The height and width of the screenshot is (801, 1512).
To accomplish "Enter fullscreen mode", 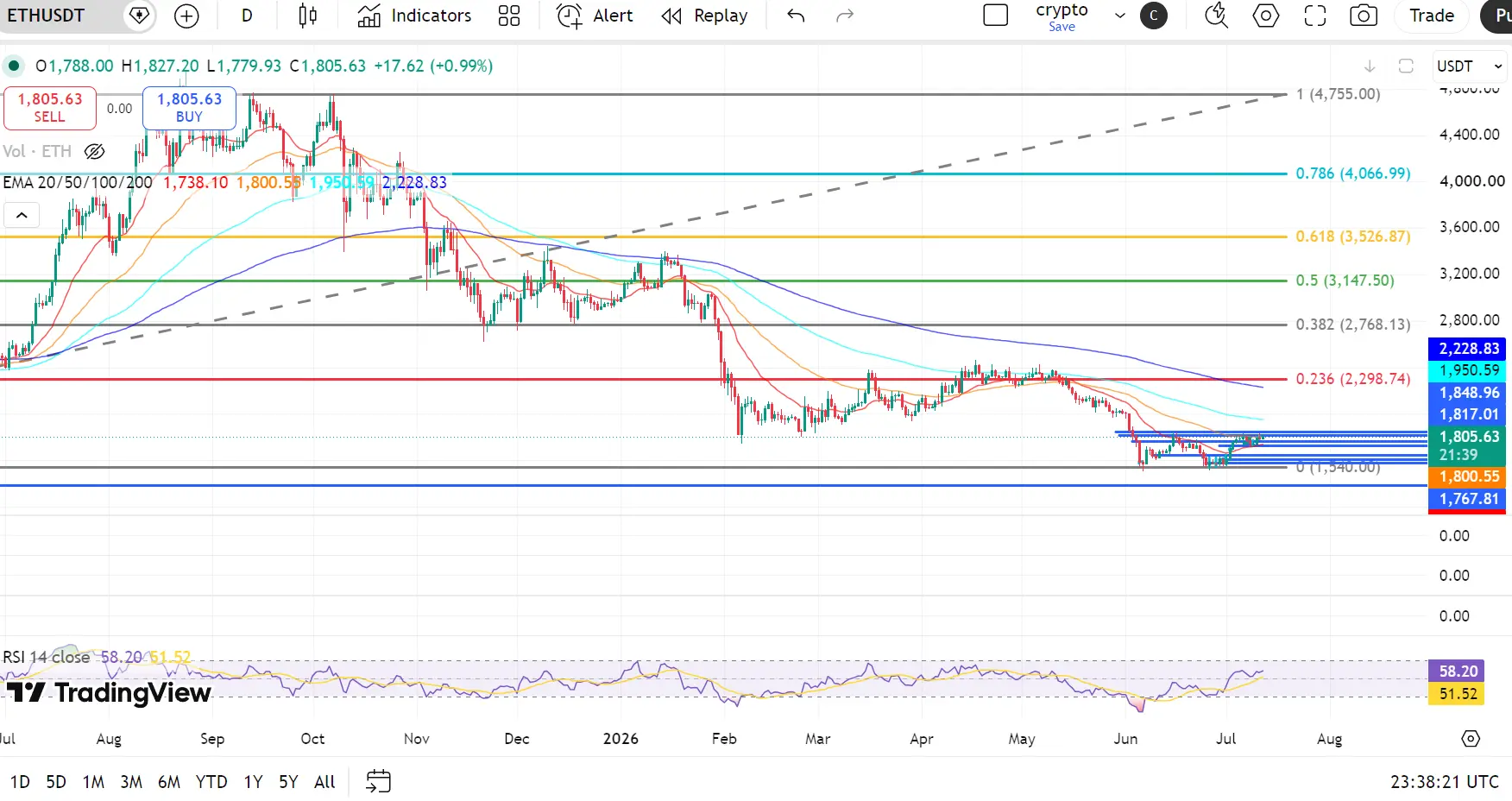I will (x=1314, y=16).
